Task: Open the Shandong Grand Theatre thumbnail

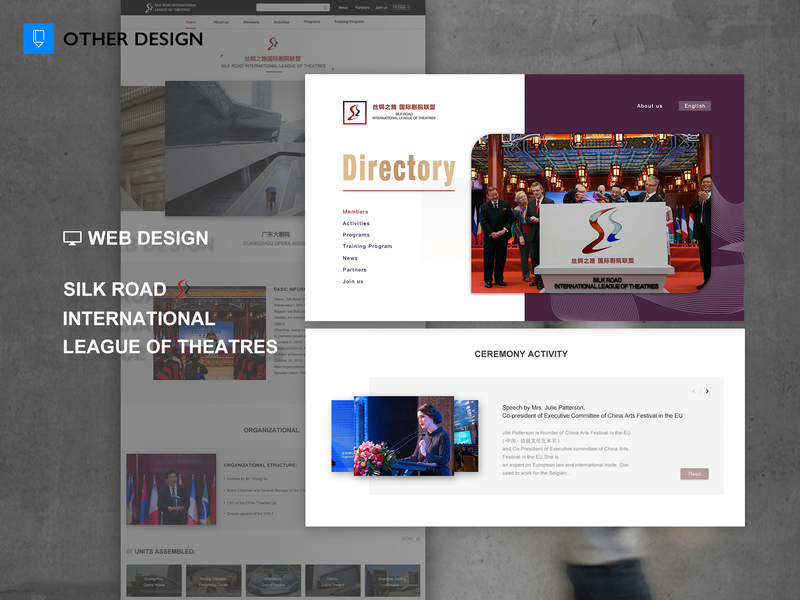Action: [x=273, y=581]
